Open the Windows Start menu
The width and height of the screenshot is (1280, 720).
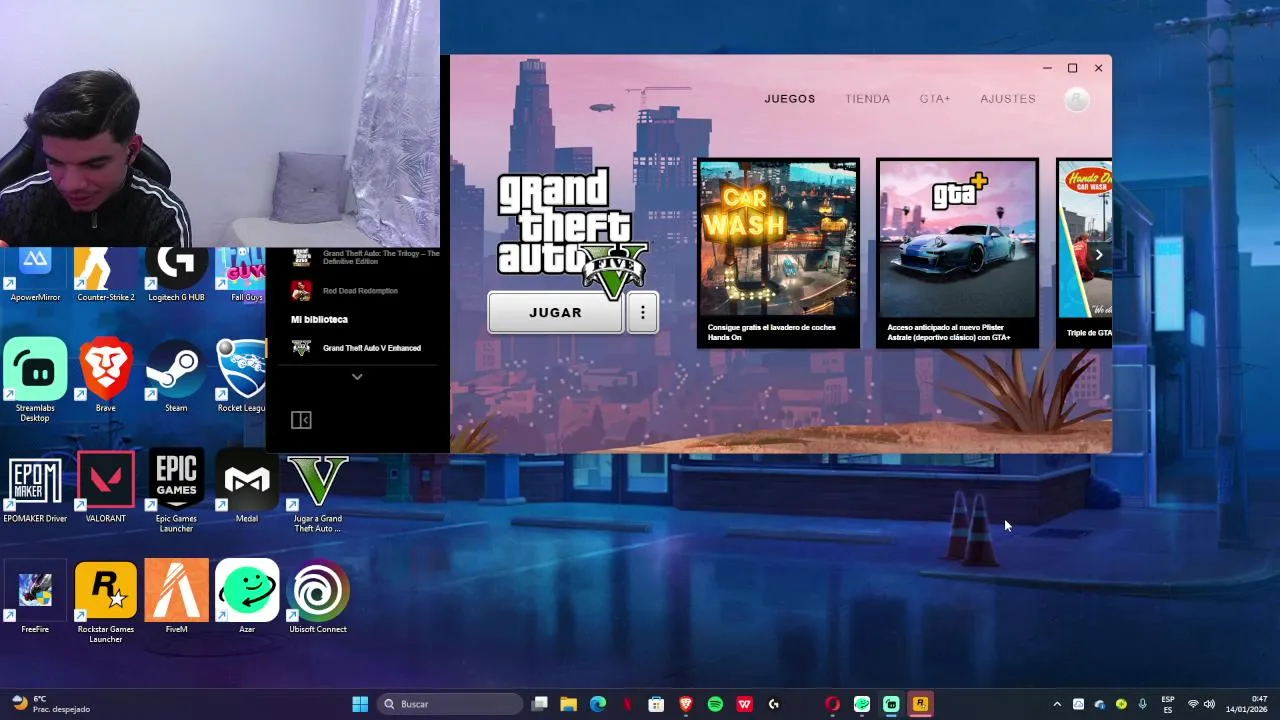click(360, 704)
